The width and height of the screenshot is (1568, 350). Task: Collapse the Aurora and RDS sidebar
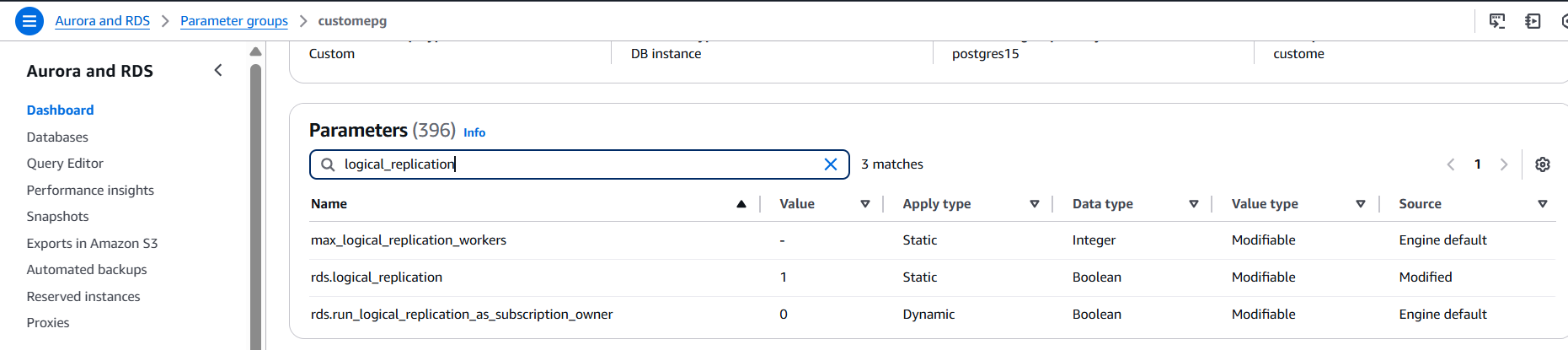click(218, 71)
